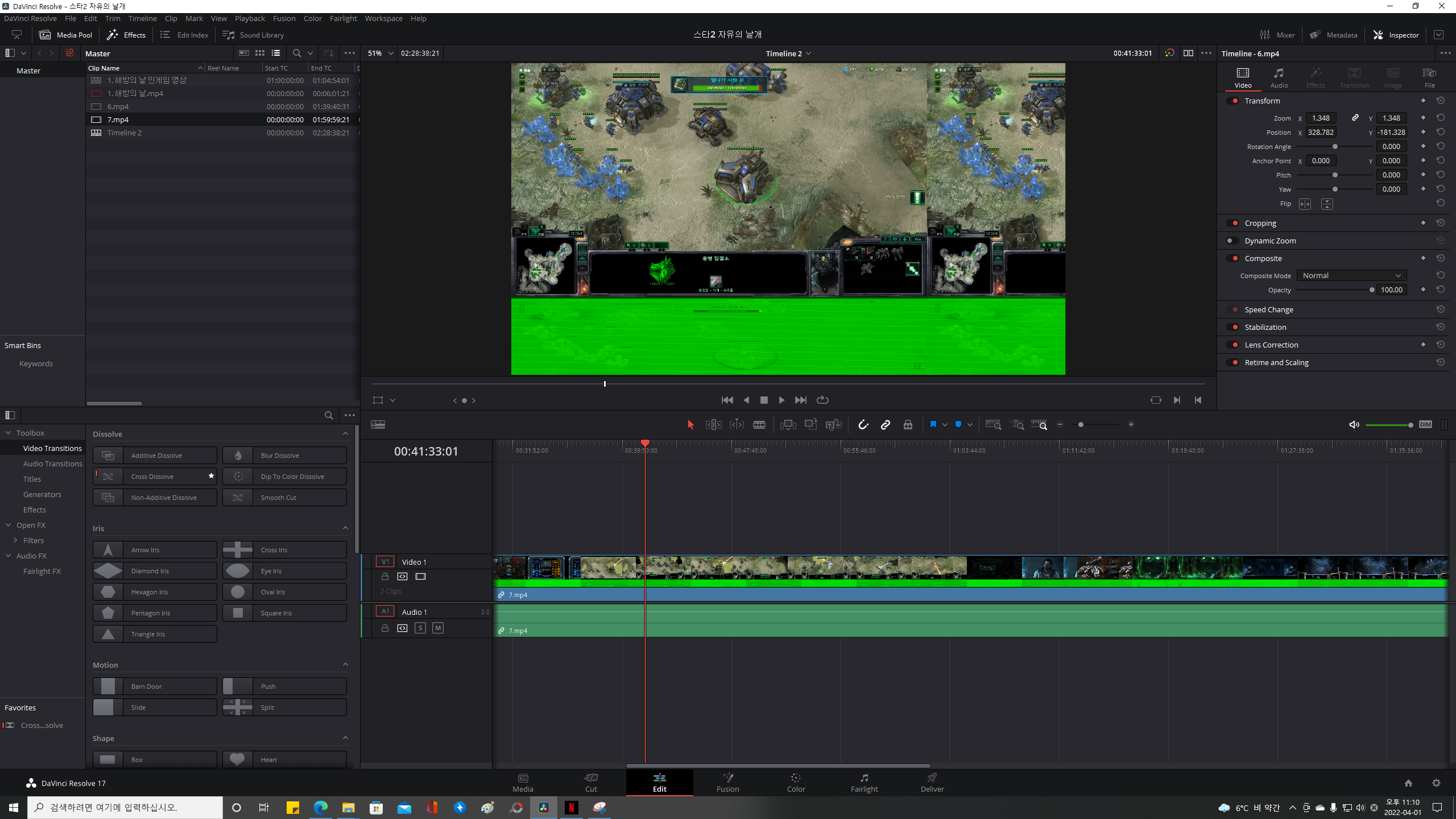Toggle timeline snapping magnet icon
The width and height of the screenshot is (1456, 819).
[x=863, y=425]
